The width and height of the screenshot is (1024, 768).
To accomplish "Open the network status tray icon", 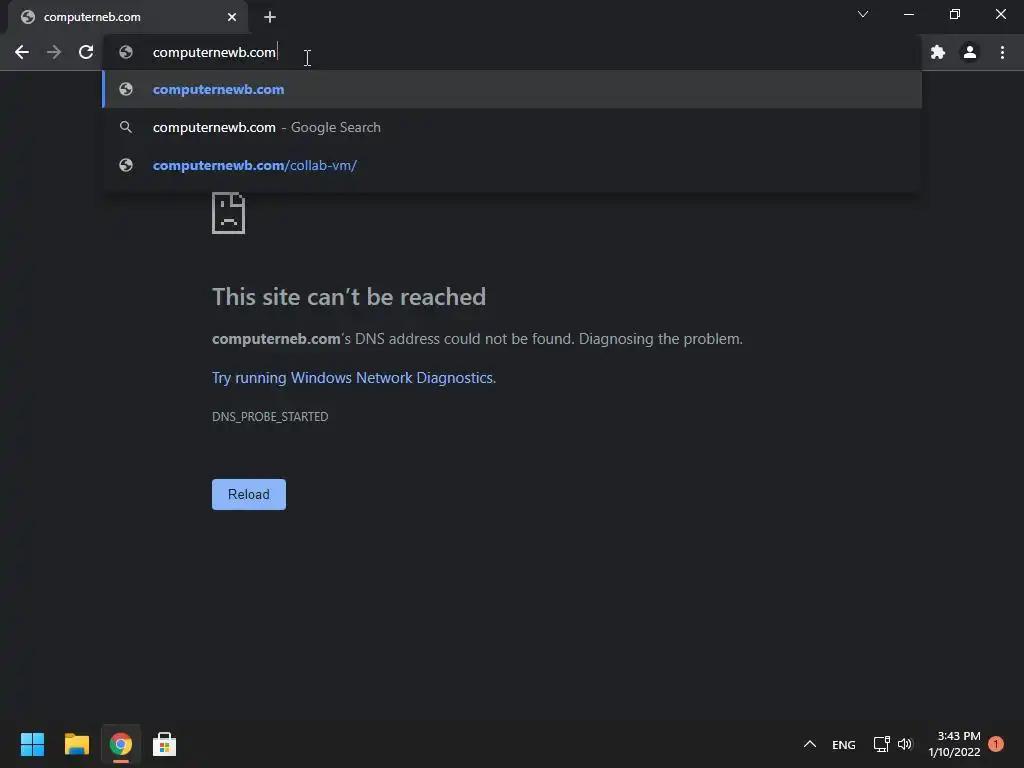I will pos(882,744).
